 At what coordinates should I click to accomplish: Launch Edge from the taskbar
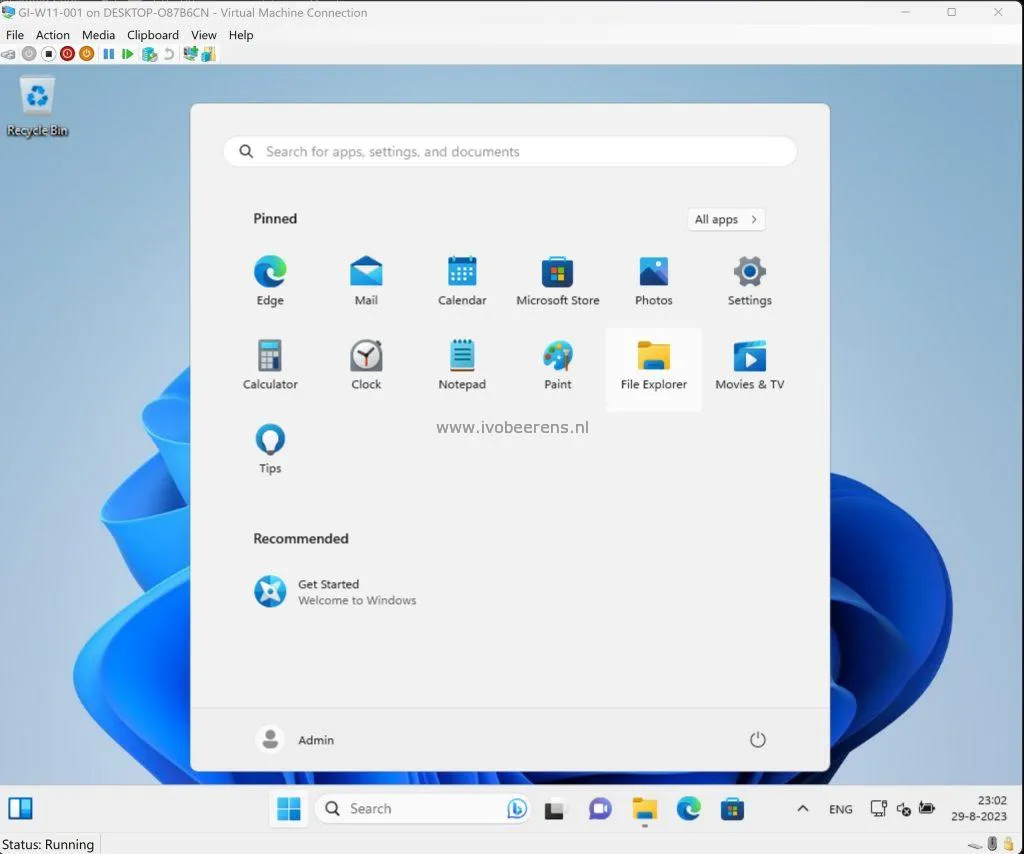point(688,810)
